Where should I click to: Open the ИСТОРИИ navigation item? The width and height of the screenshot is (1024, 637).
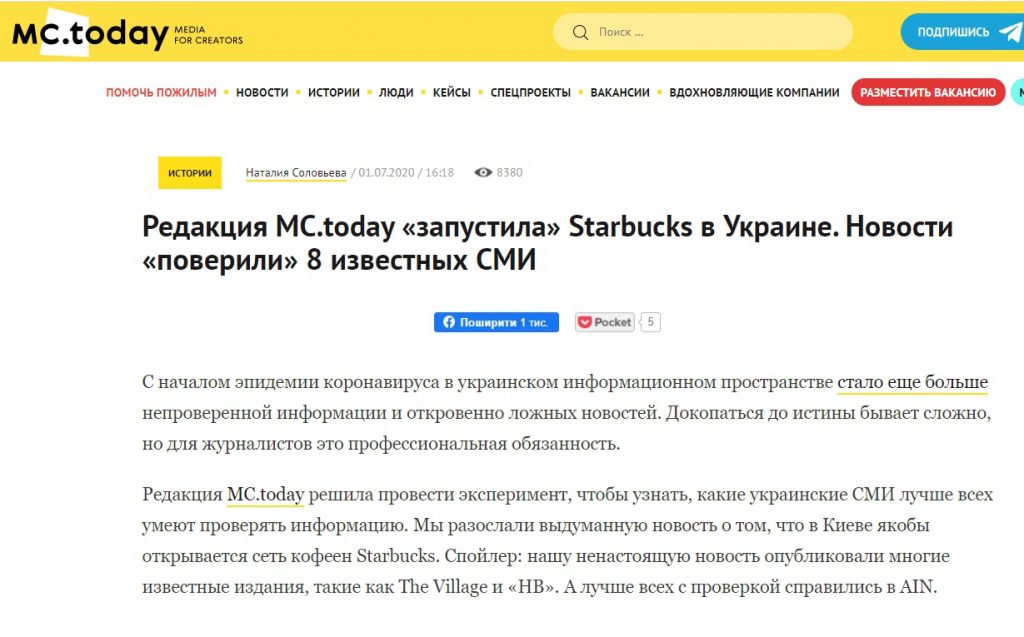click(x=334, y=93)
